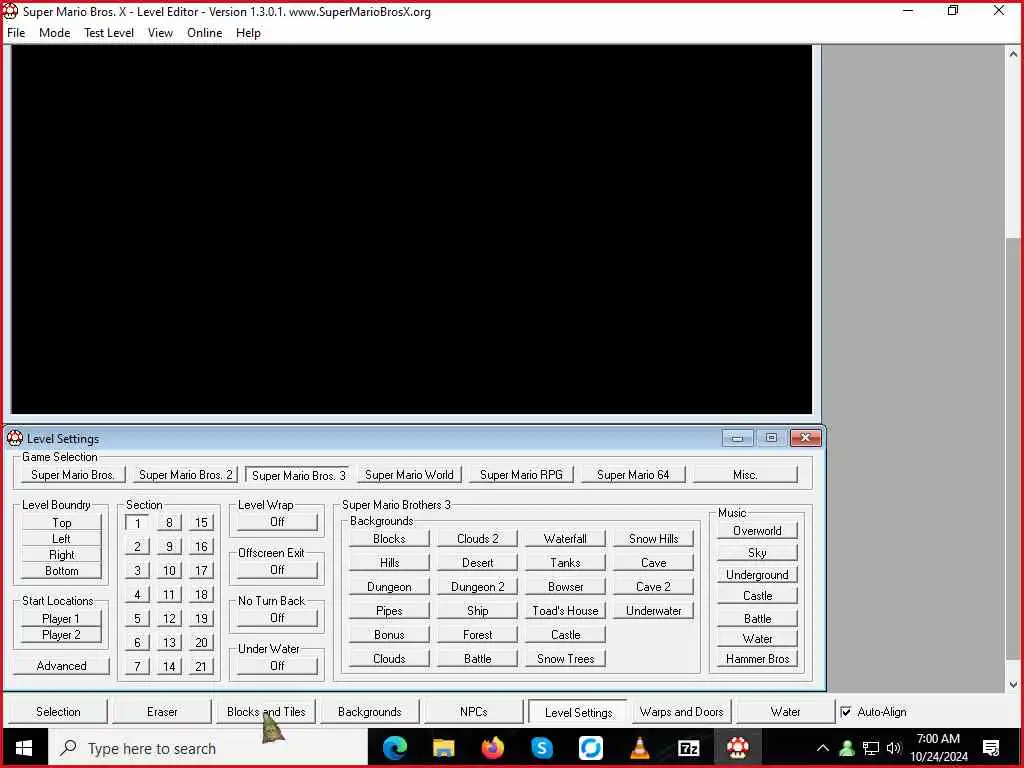Image resolution: width=1024 pixels, height=768 pixels.
Task: Click the editor vertical scrollbar up arrow
Action: pyautogui.click(x=1013, y=55)
